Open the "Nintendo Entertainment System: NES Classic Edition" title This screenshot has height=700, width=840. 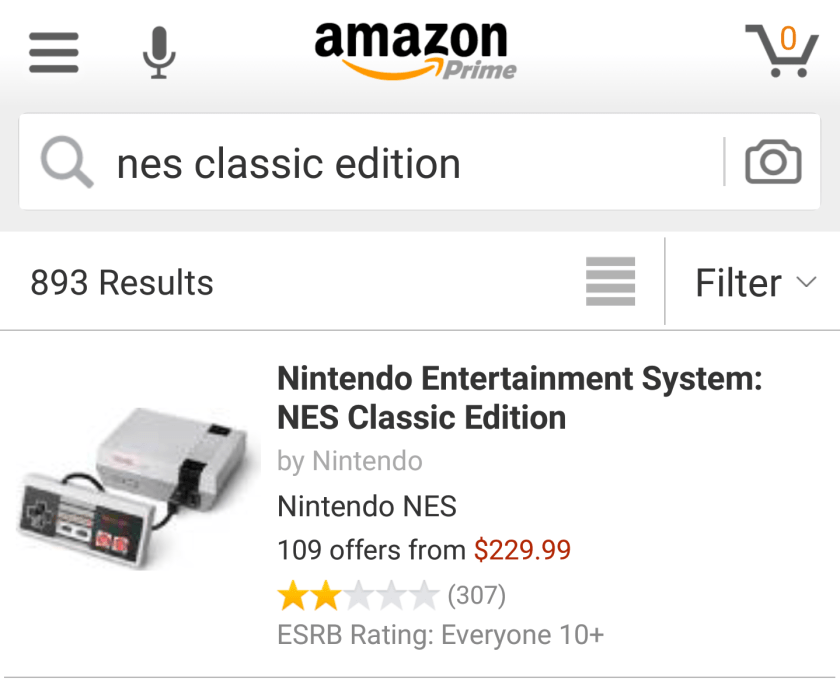coord(519,398)
